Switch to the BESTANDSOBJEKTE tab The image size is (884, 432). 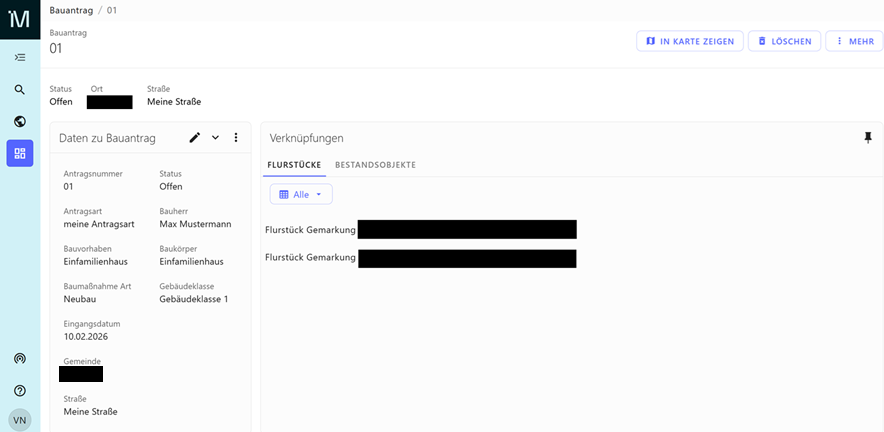pyautogui.click(x=375, y=165)
